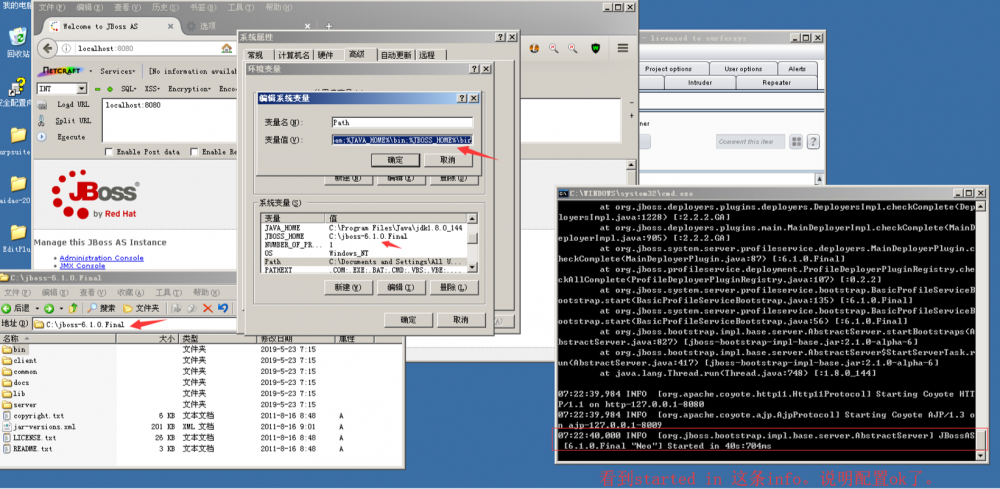Viewport: 1000px width, 489px height.
Task: Click the HackBar Split URL icon
Action: 42,120
